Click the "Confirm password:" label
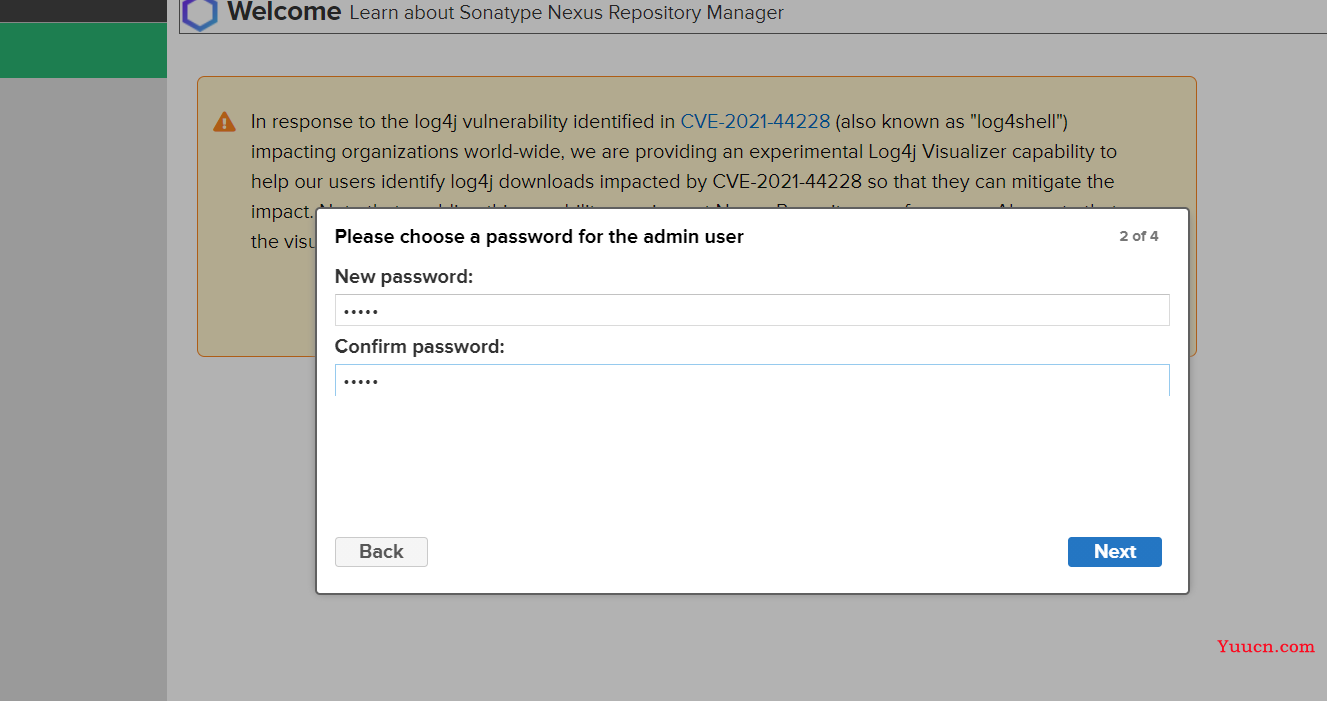Image resolution: width=1327 pixels, height=701 pixels. pyautogui.click(x=420, y=347)
